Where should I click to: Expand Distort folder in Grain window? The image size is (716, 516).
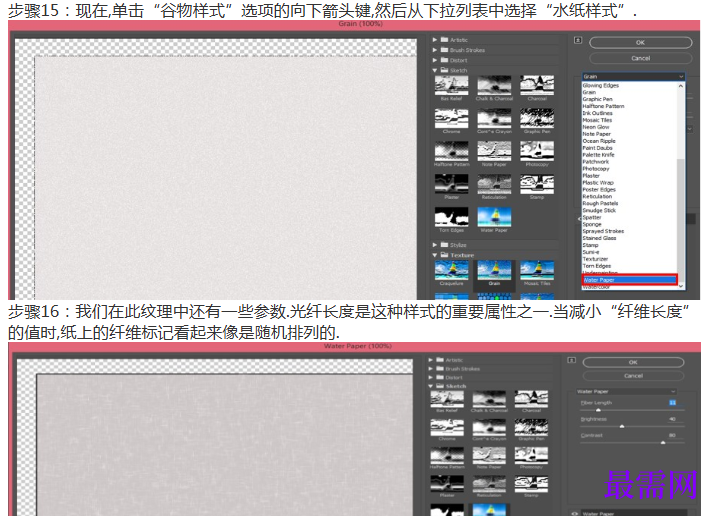tap(435, 60)
